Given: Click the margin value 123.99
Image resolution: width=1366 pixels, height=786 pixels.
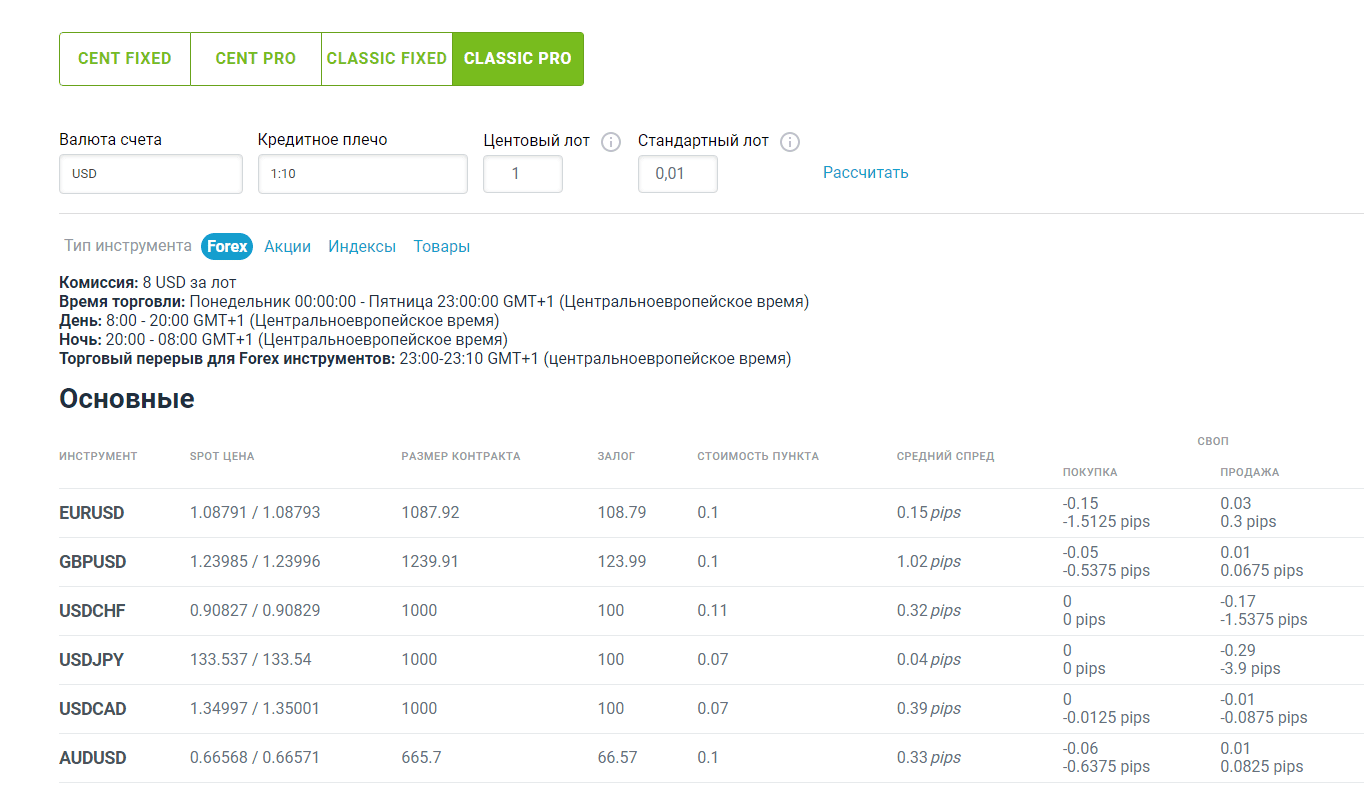Looking at the screenshot, I should (x=622, y=562).
